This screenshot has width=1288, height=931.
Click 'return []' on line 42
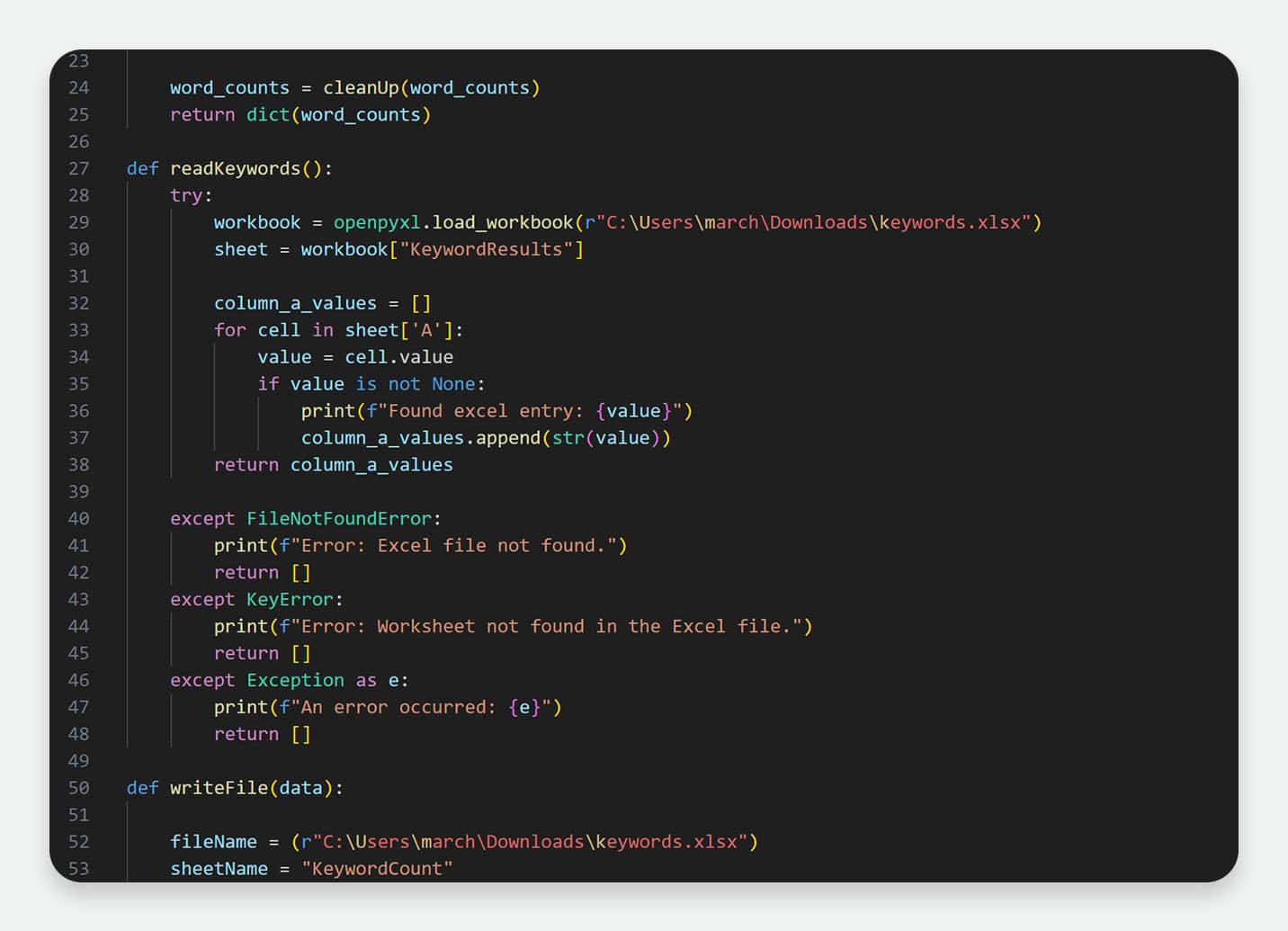(263, 573)
